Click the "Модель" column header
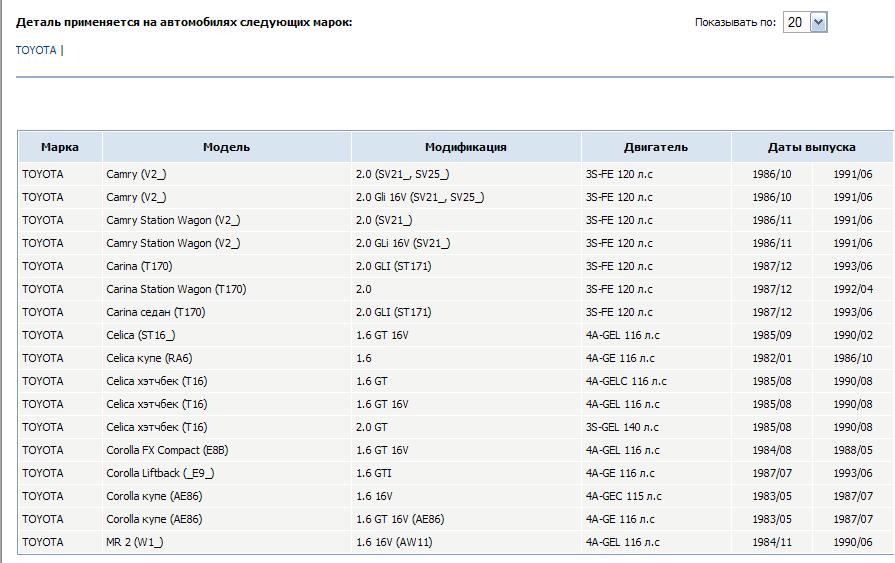Viewport: 895px width, 563px height. 226,147
